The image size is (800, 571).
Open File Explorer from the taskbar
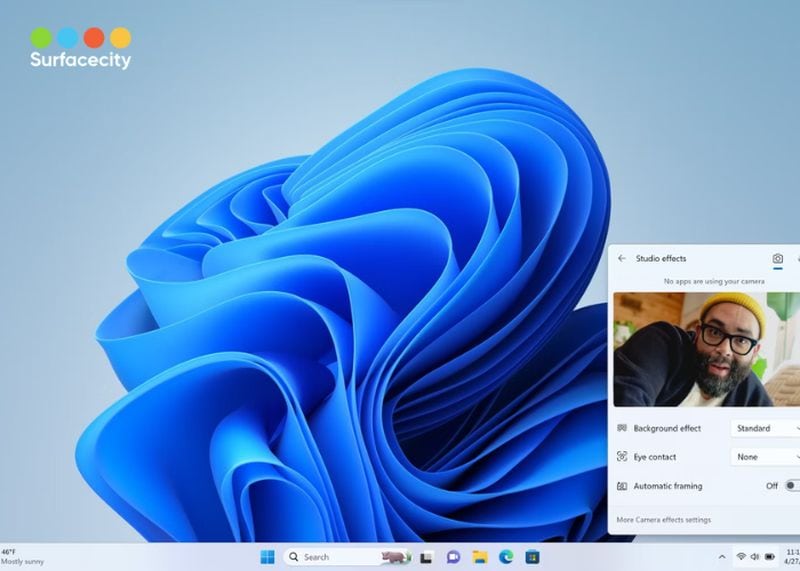[x=480, y=557]
